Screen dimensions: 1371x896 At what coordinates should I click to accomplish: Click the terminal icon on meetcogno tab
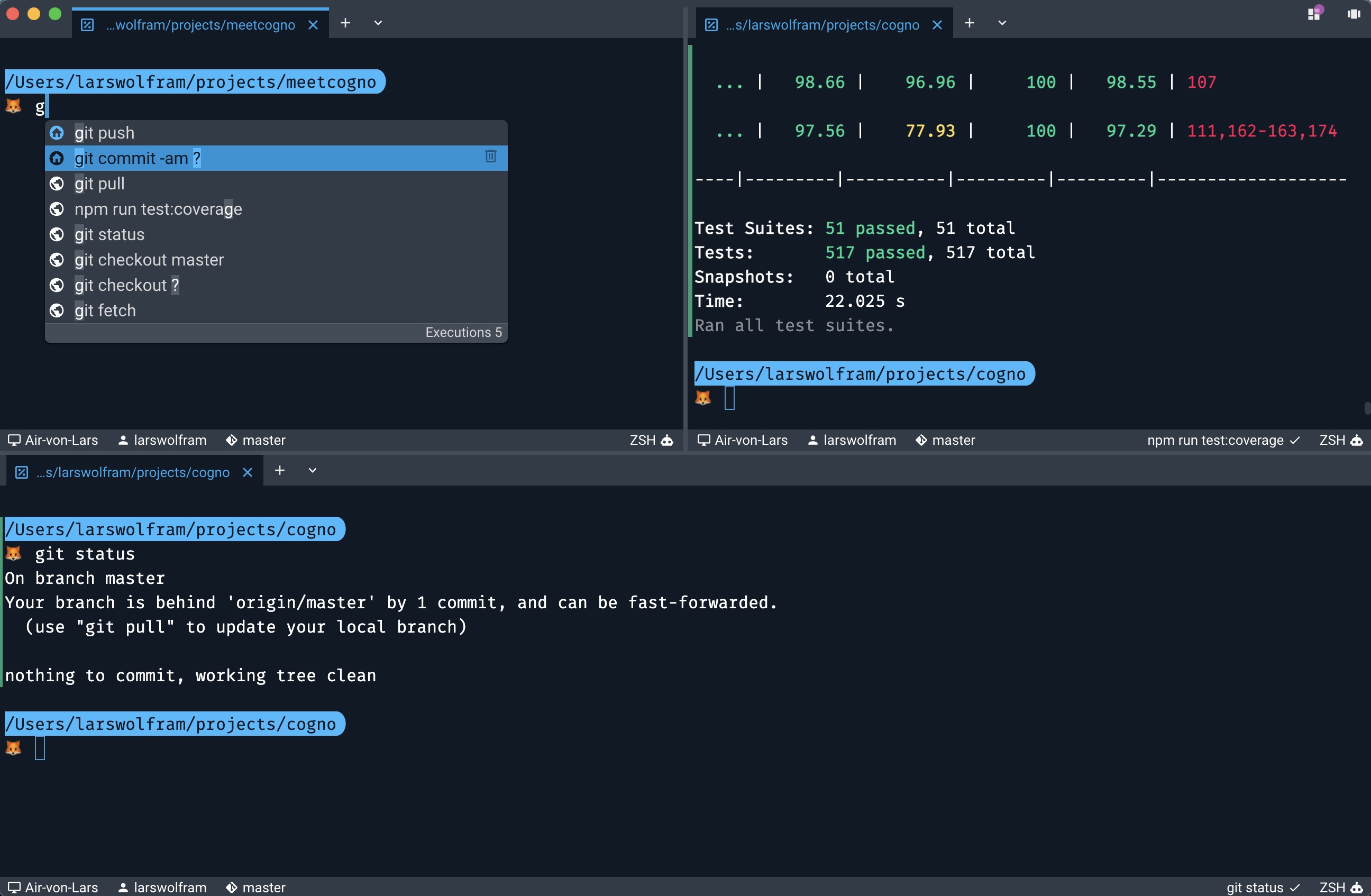click(x=88, y=25)
